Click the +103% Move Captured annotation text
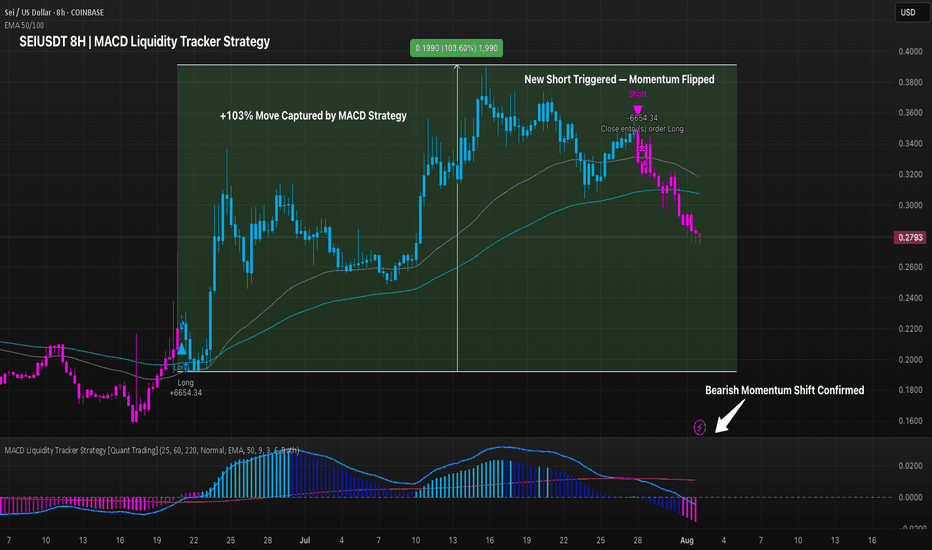 coord(313,116)
